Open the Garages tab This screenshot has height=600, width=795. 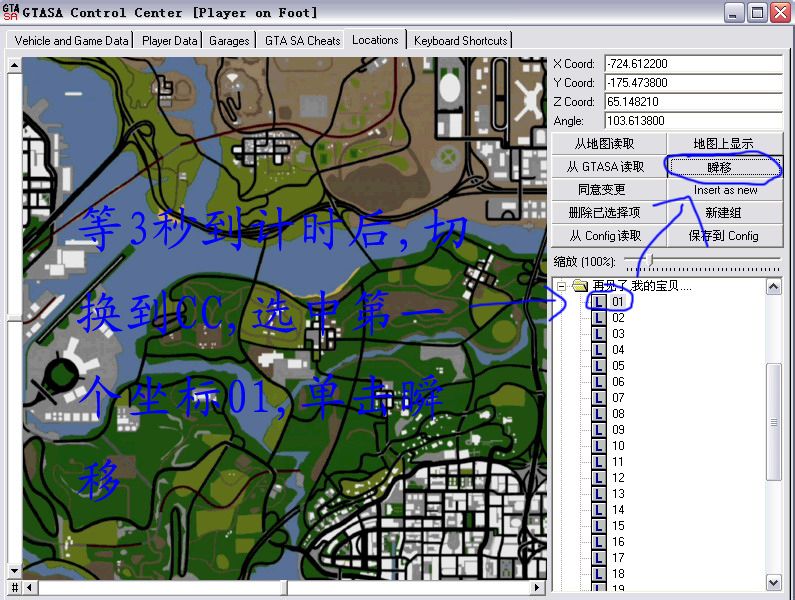(229, 41)
